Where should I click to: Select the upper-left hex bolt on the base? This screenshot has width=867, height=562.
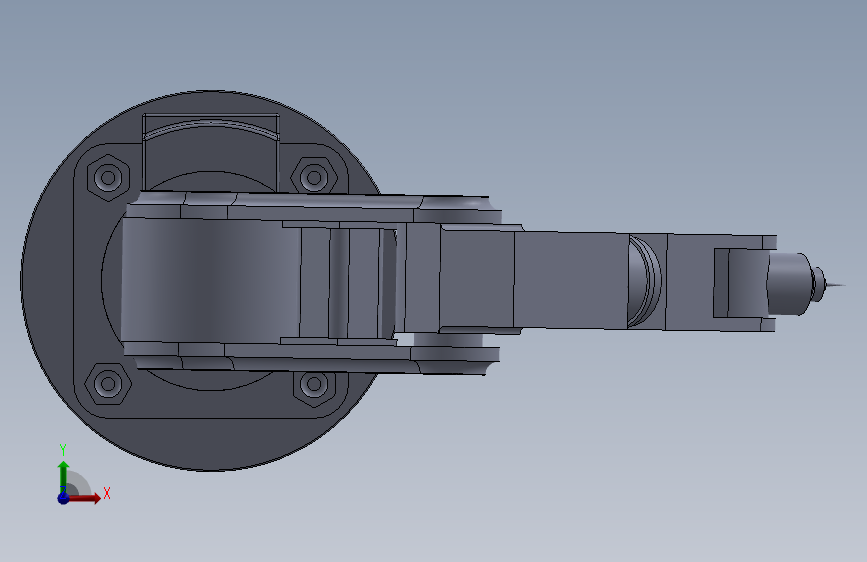108,178
